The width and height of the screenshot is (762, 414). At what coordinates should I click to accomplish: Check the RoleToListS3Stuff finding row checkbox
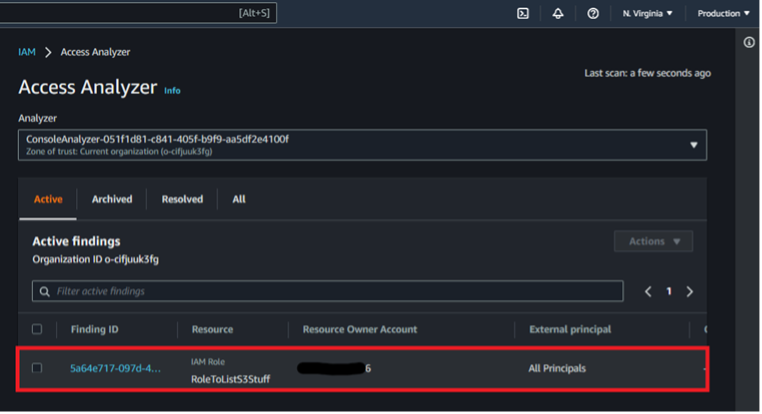click(37, 368)
